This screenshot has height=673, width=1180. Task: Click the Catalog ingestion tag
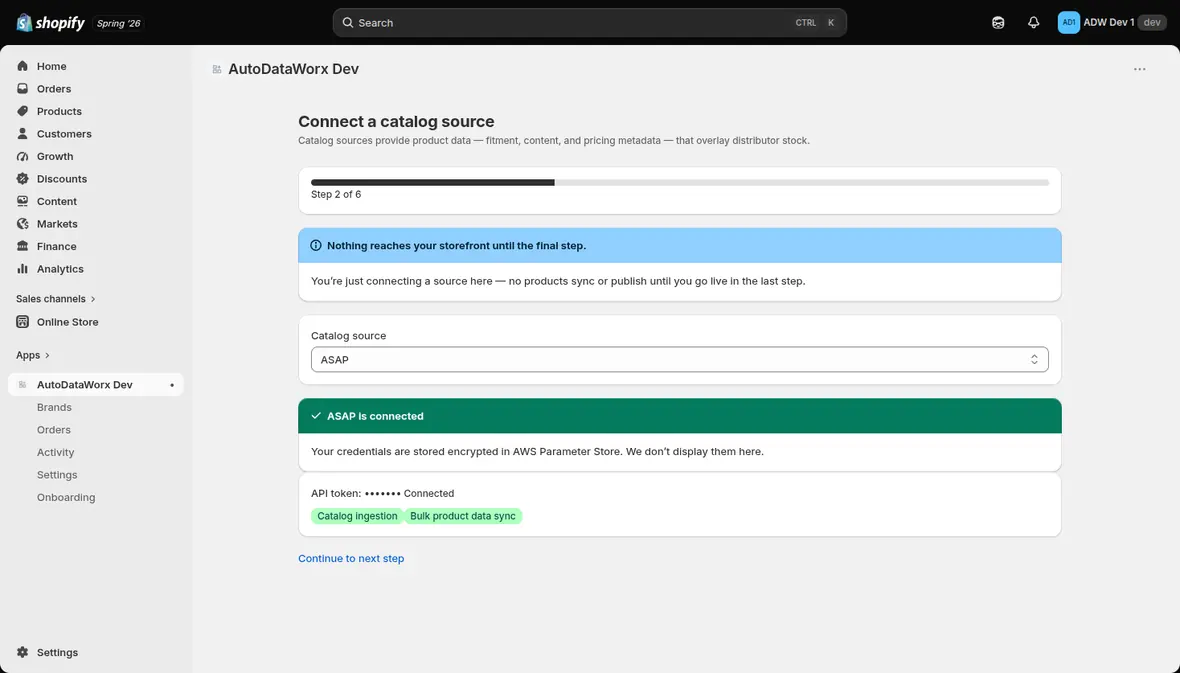pos(357,516)
